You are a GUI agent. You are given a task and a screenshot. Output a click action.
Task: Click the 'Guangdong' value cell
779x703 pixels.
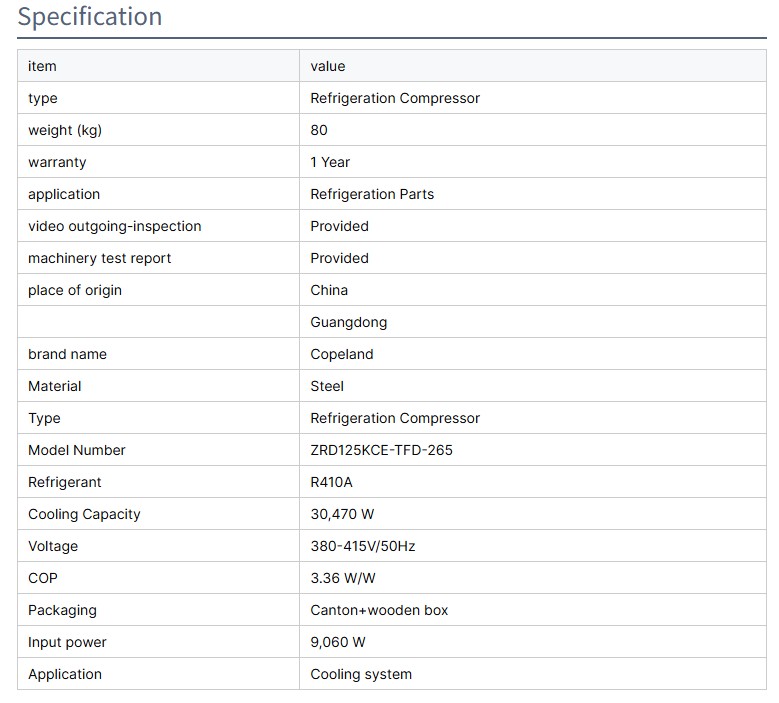pyautogui.click(x=349, y=322)
